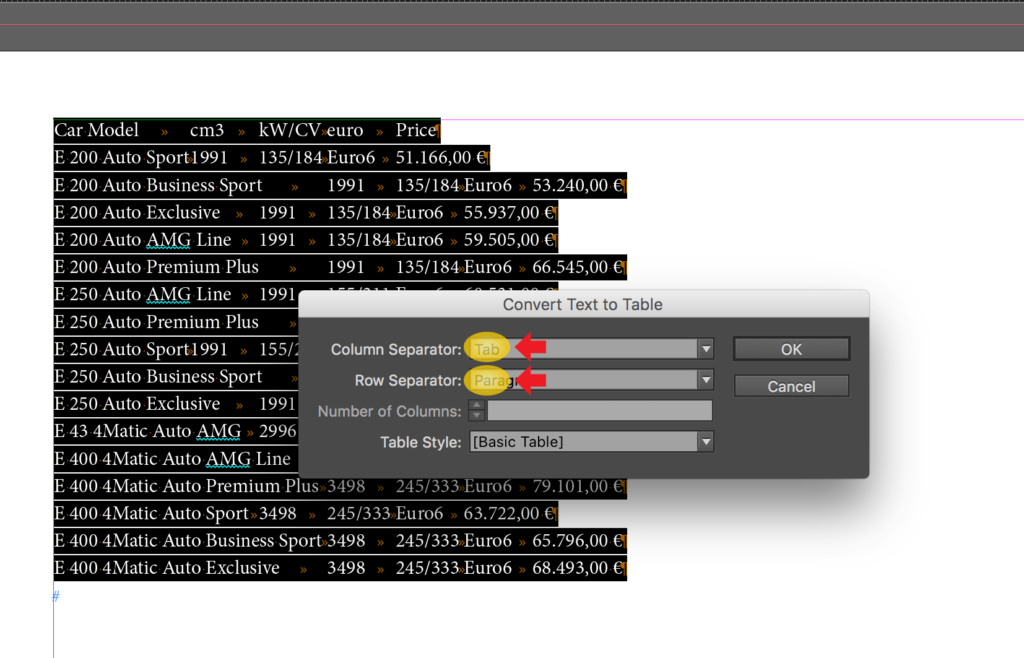The height and width of the screenshot is (658, 1024).
Task: Click the Price column header text
Action: tap(411, 129)
